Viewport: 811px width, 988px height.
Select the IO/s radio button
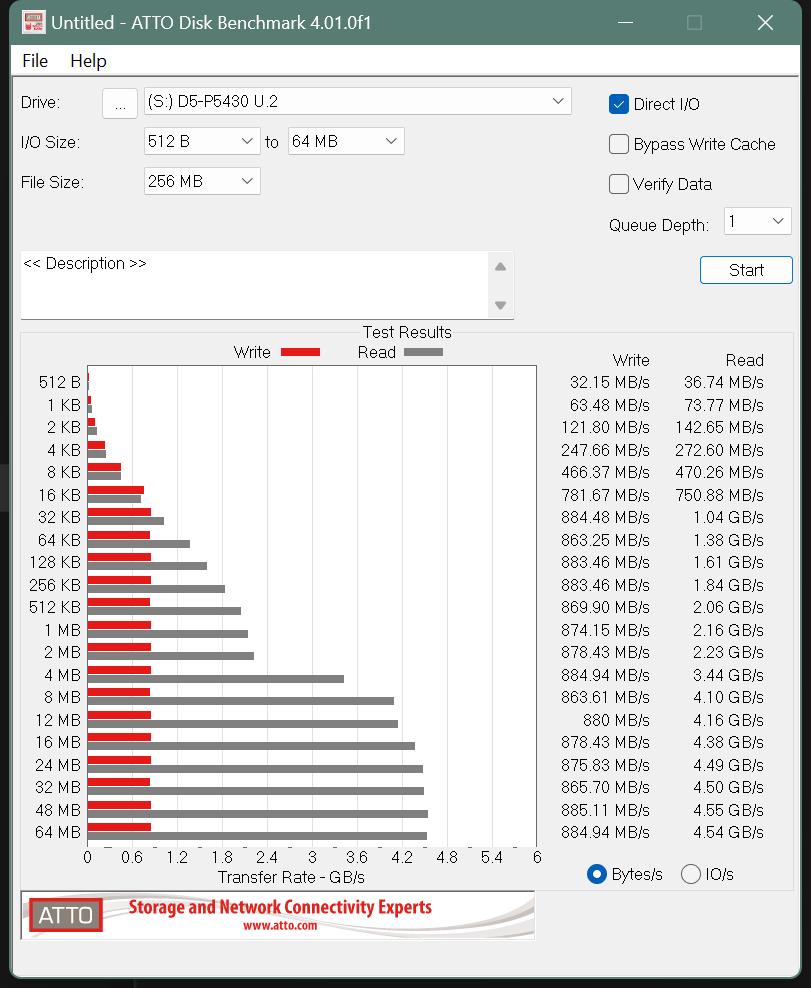coord(691,874)
